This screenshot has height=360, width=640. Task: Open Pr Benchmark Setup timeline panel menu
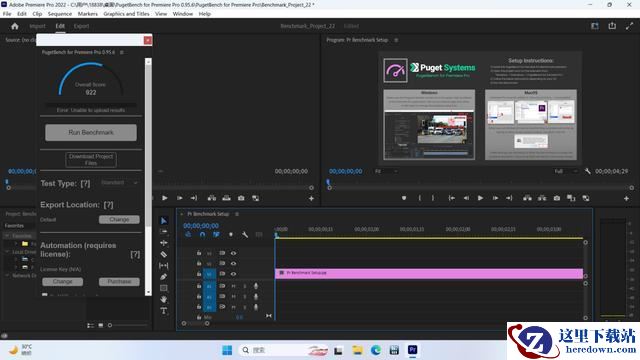click(x=237, y=214)
